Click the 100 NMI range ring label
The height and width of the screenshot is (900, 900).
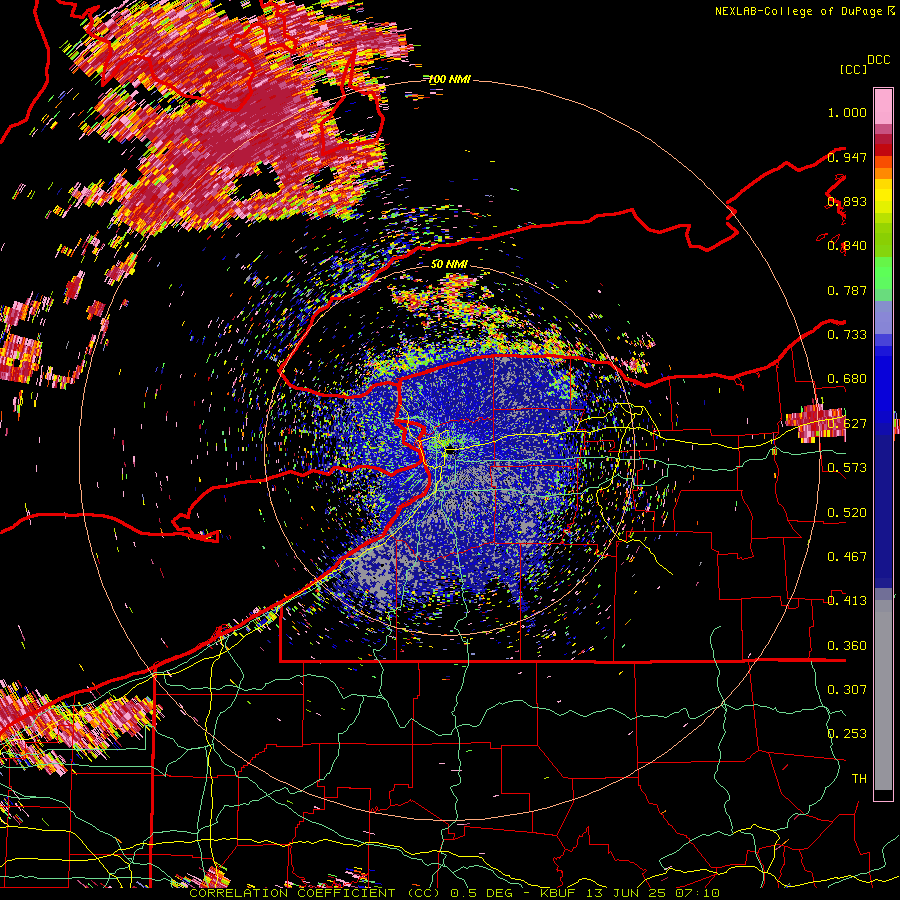click(449, 79)
